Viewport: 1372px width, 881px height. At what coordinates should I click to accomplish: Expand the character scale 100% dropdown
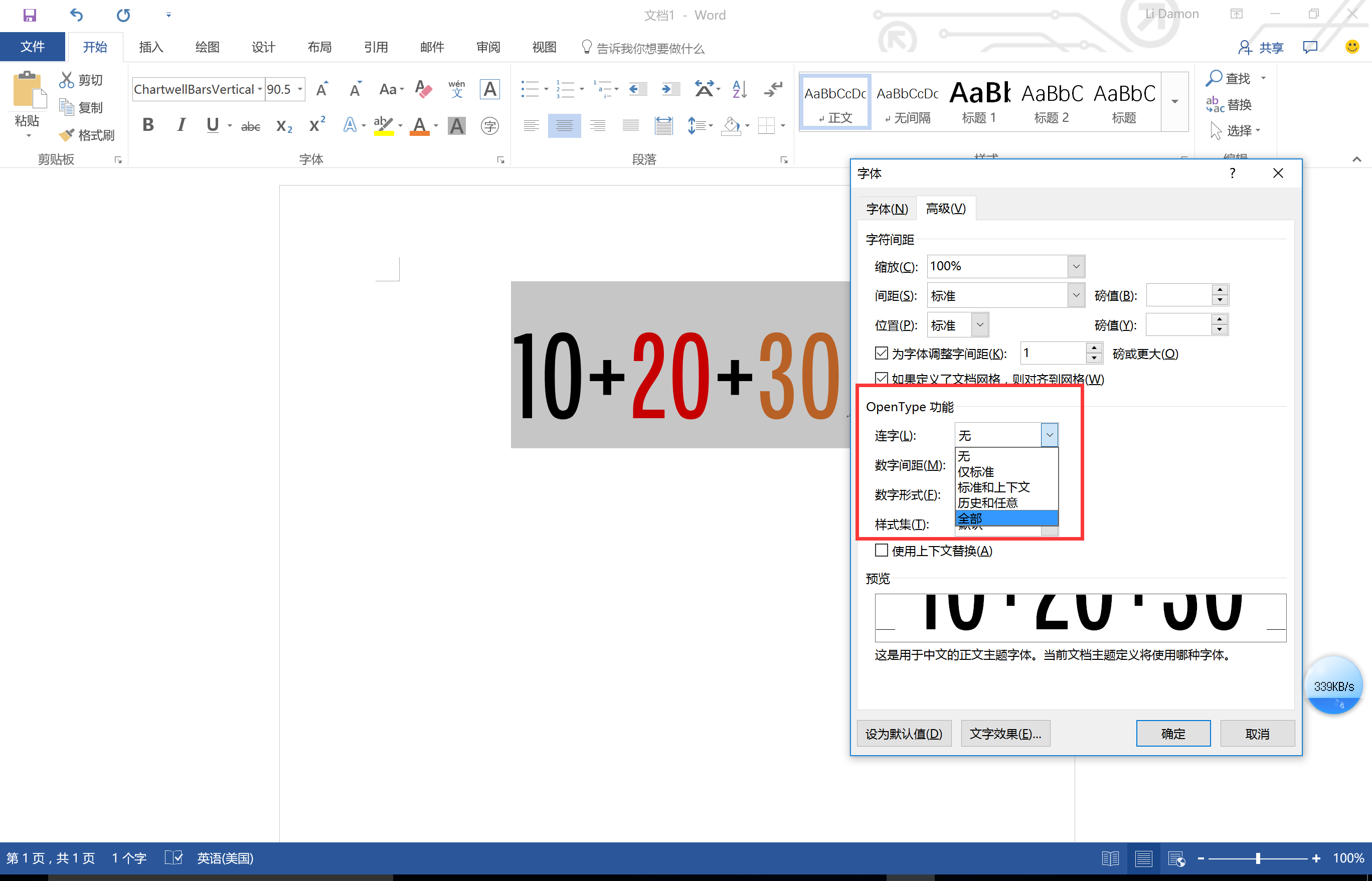tap(1076, 267)
